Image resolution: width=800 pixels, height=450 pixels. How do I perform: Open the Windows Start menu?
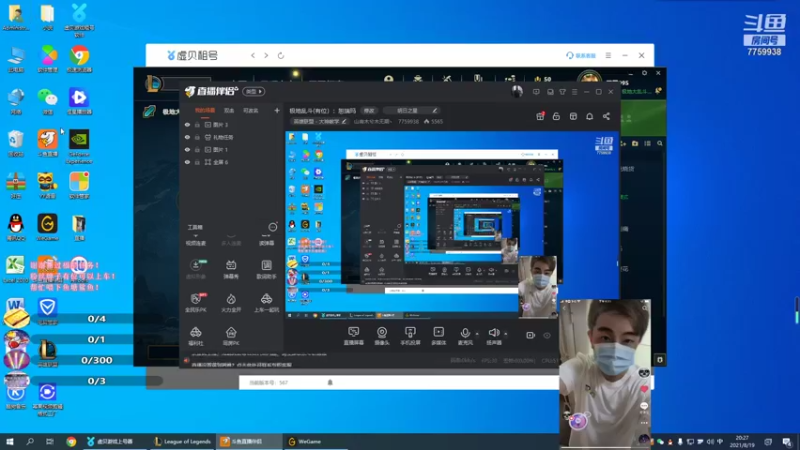point(10,441)
